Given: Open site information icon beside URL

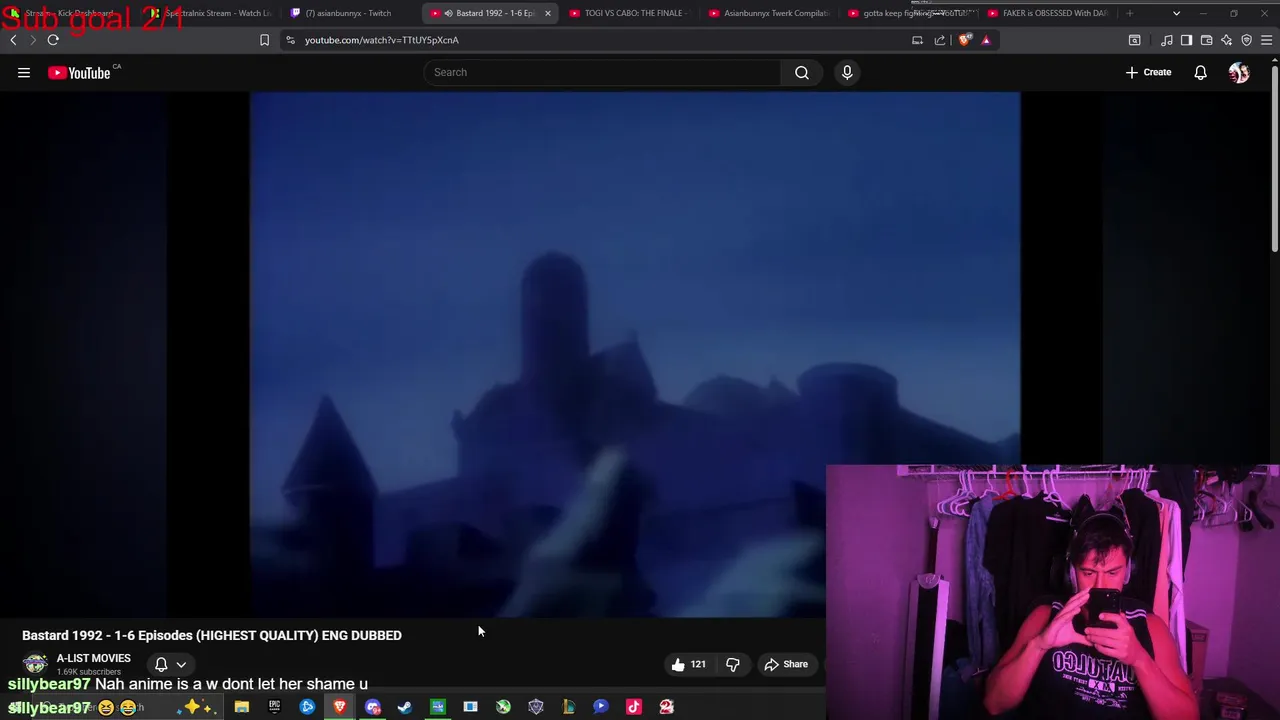Looking at the screenshot, I should (290, 40).
